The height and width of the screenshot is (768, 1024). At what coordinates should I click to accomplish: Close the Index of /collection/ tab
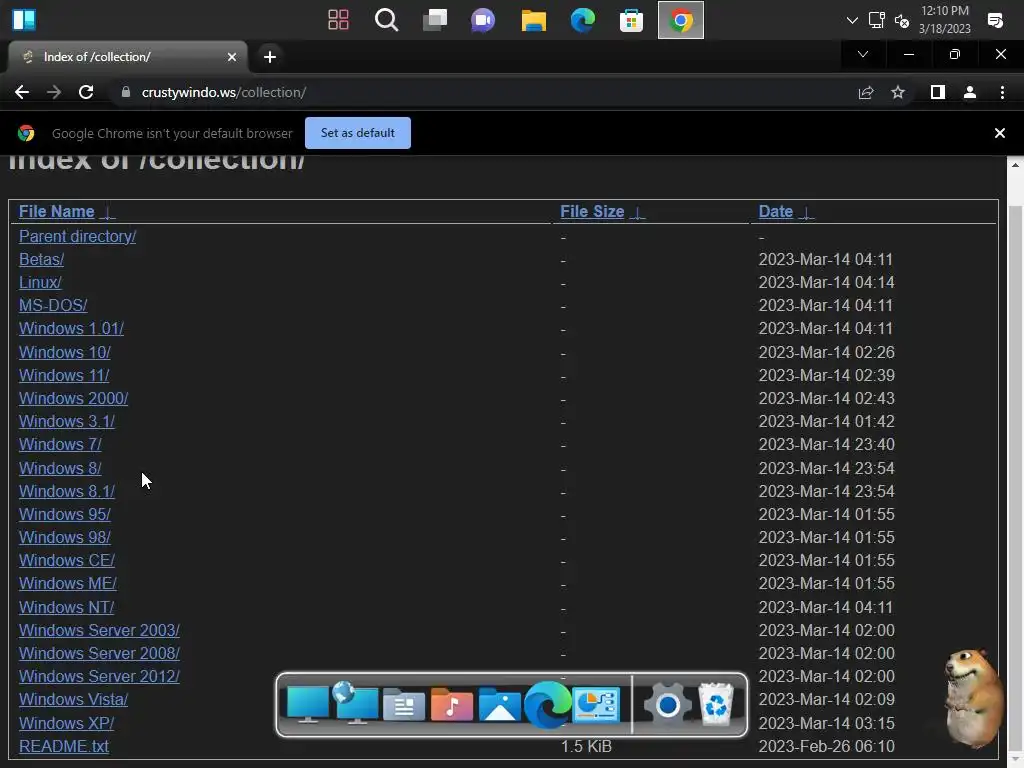pyautogui.click(x=232, y=57)
